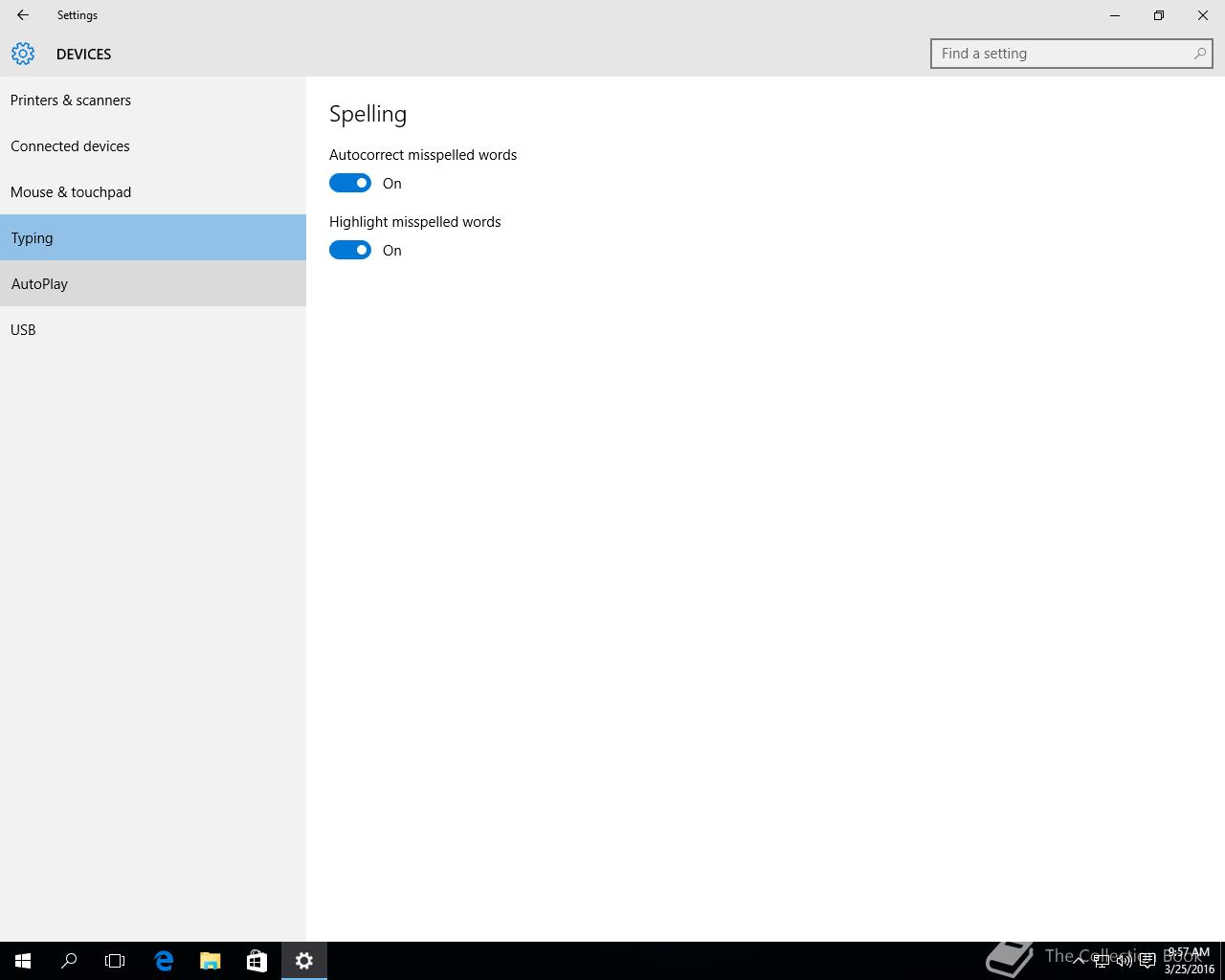Viewport: 1225px width, 980px height.
Task: Launch Microsoft Edge from the taskbar
Action: 164,961
